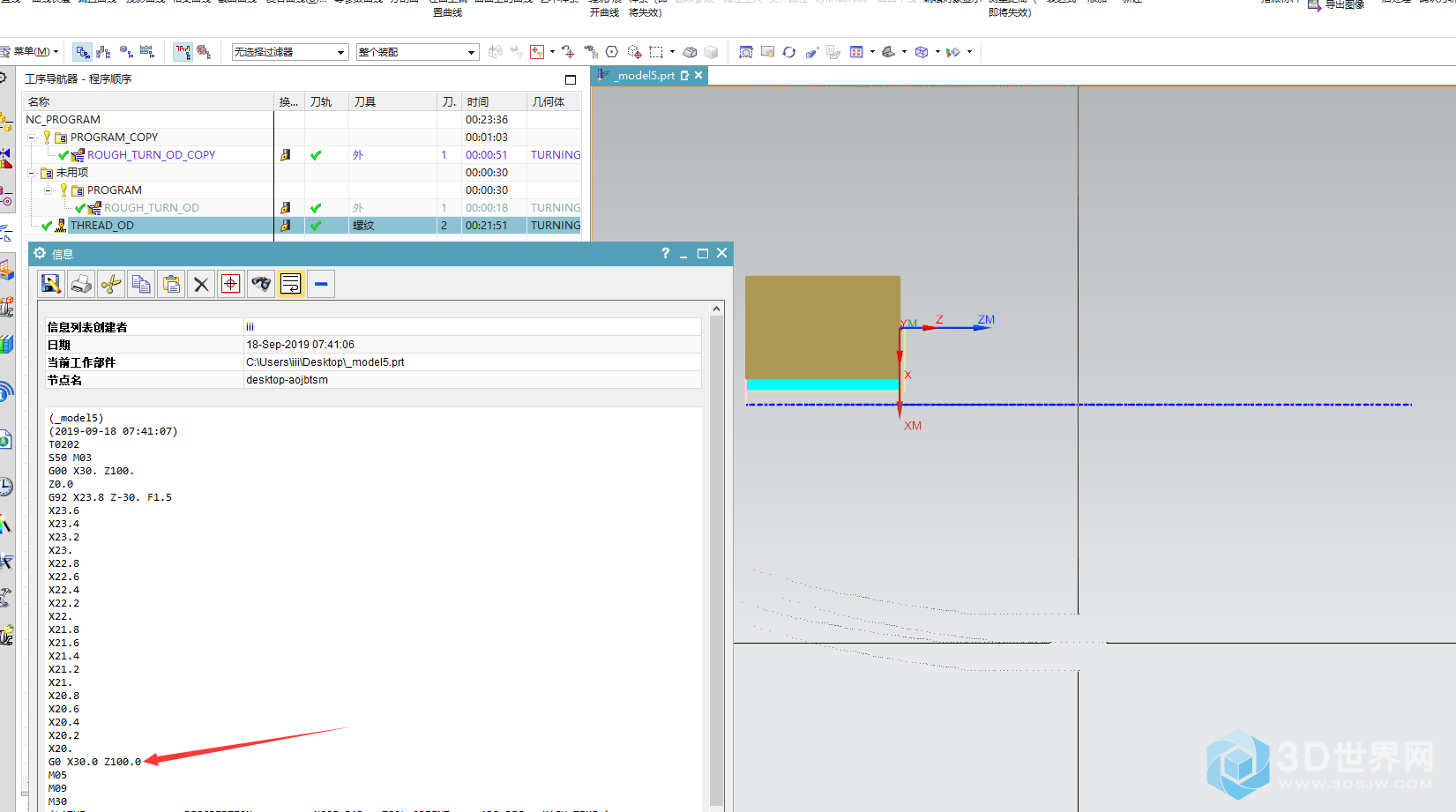
Task: Click the second tool path display icon
Action: click(204, 52)
